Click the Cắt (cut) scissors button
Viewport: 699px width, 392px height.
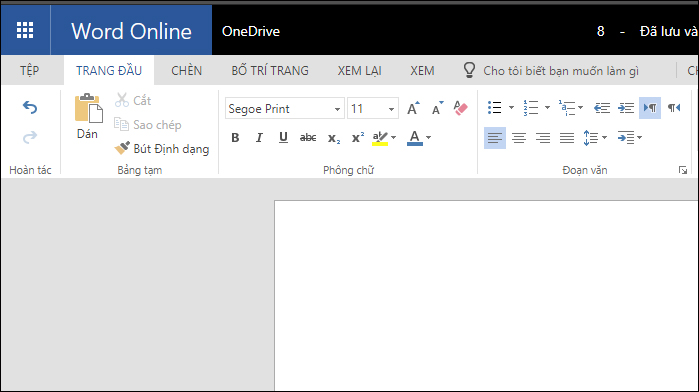point(133,100)
